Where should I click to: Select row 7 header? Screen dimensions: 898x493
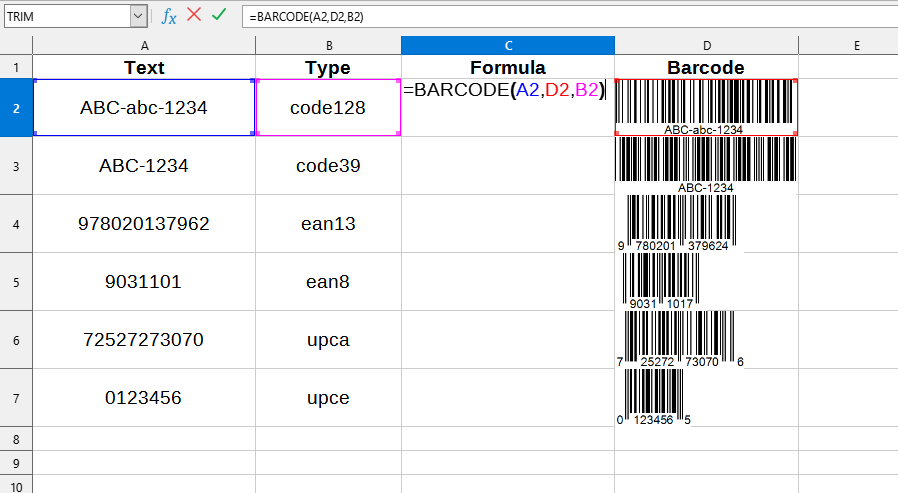point(16,398)
